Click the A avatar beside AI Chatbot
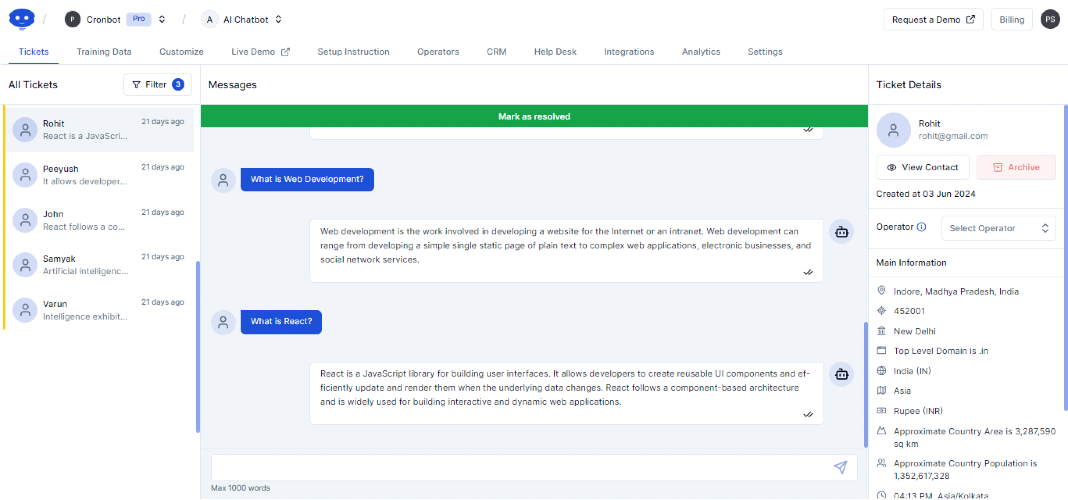This screenshot has height=500, width=1068. coord(209,19)
